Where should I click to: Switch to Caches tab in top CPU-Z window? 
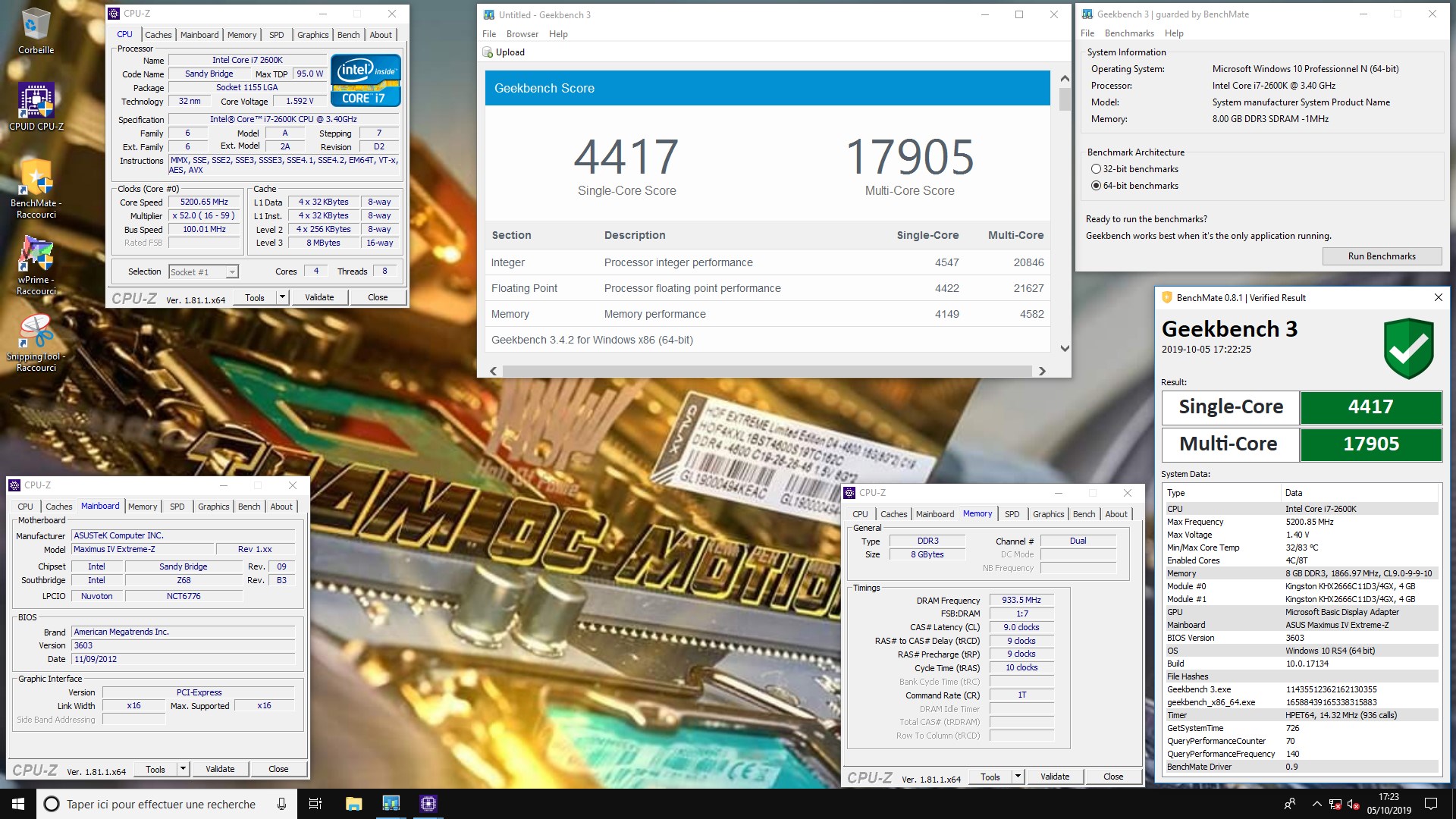pyautogui.click(x=158, y=35)
